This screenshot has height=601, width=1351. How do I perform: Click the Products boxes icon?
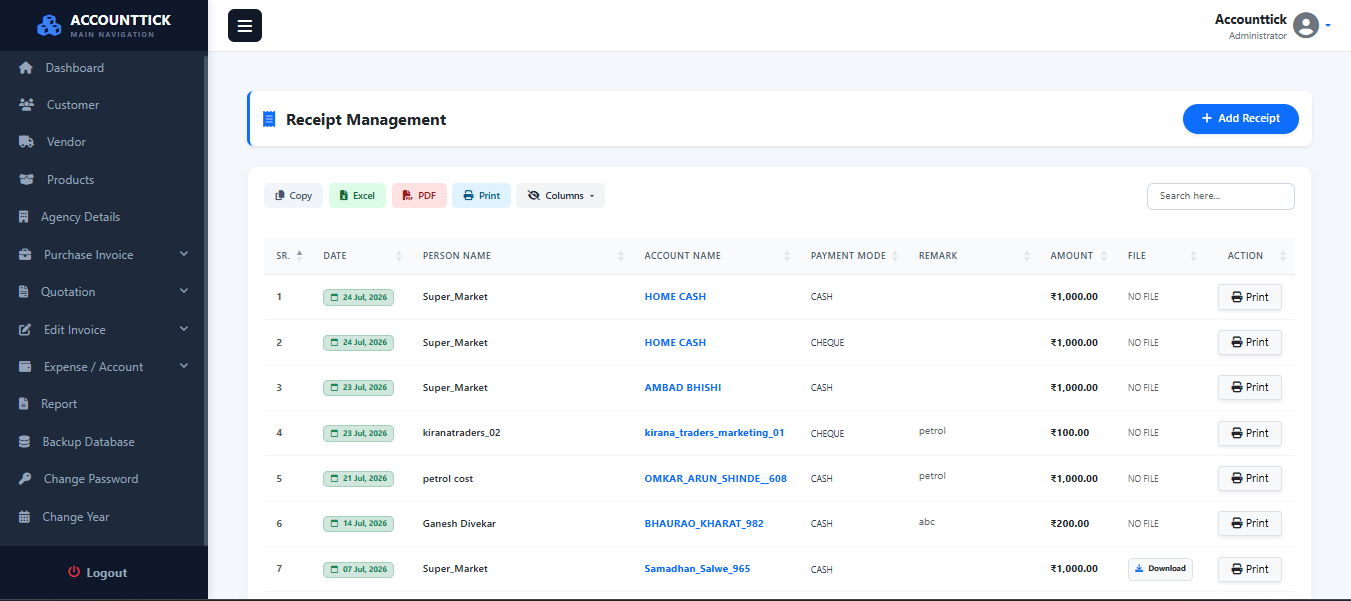click(x=27, y=180)
